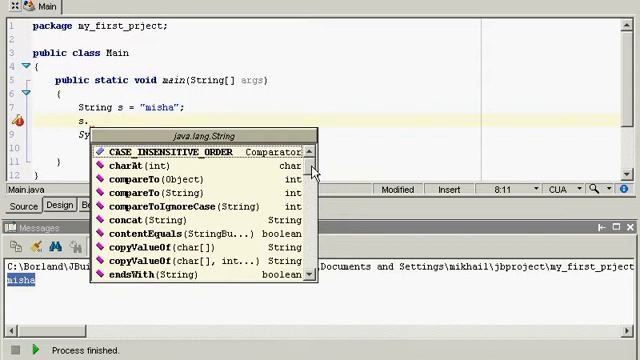Click Messages horizontal scrollbar right arrow
Screen dimensions: 640x360
(627, 330)
